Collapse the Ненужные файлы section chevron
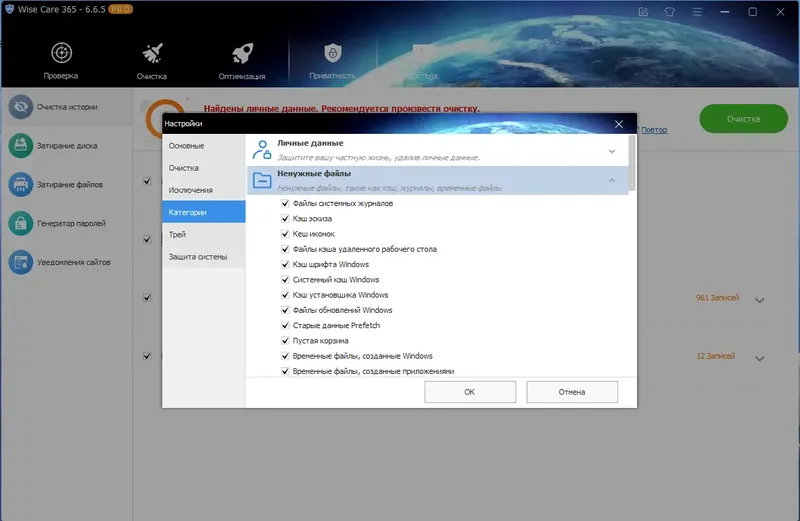The image size is (800, 521). tap(612, 180)
